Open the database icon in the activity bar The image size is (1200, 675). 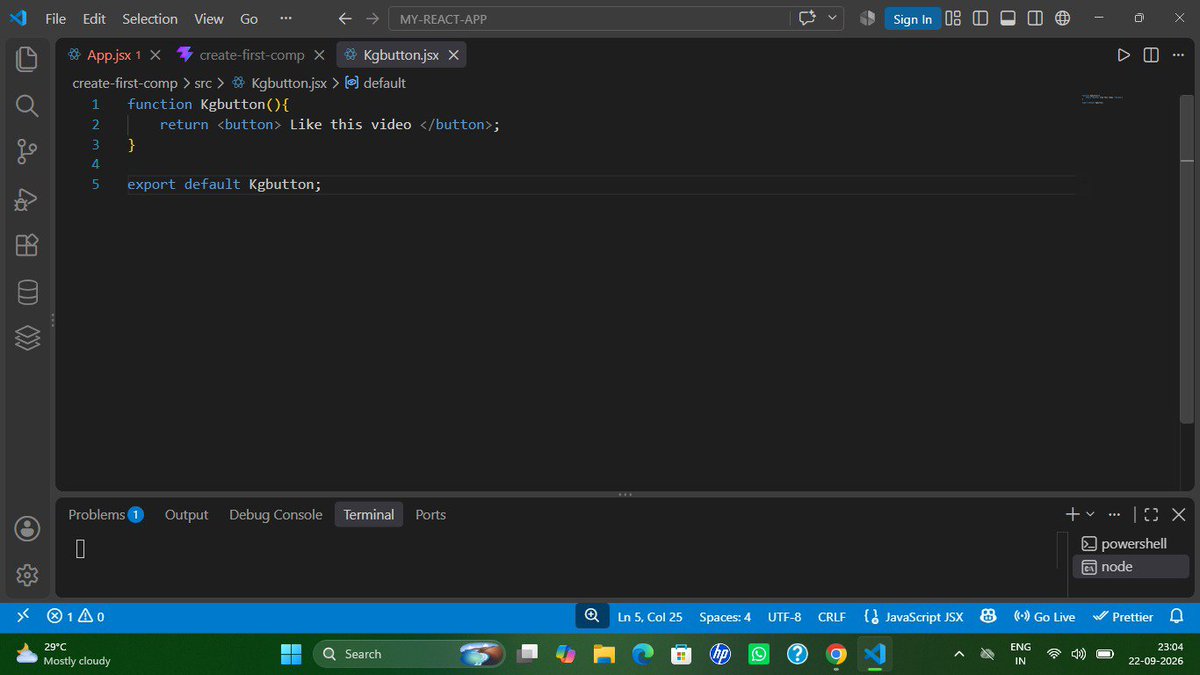point(27,292)
